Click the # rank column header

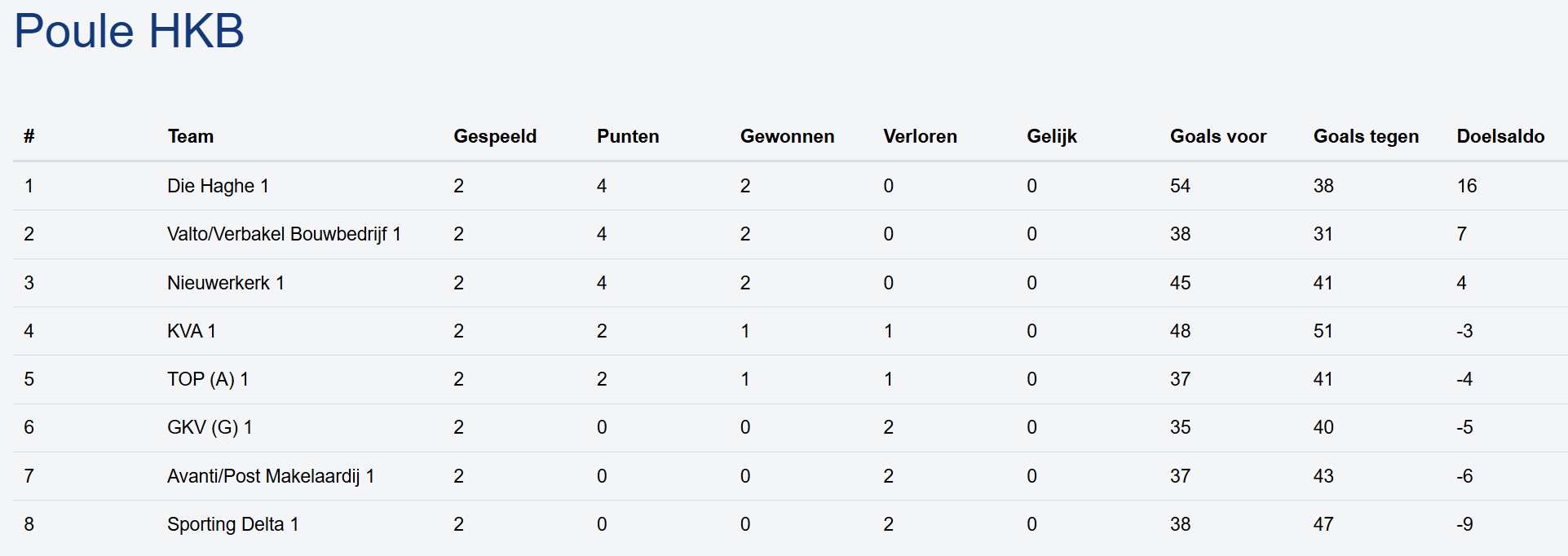click(x=29, y=136)
